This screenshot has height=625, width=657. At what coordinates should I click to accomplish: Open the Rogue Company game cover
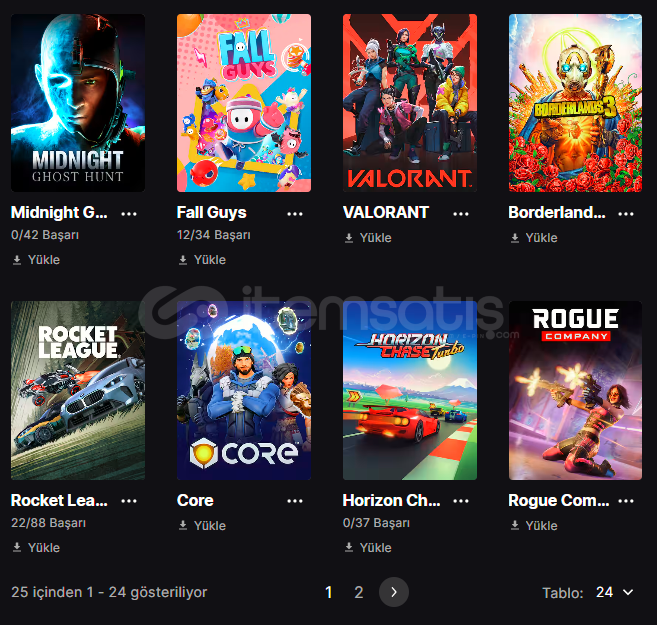click(575, 390)
